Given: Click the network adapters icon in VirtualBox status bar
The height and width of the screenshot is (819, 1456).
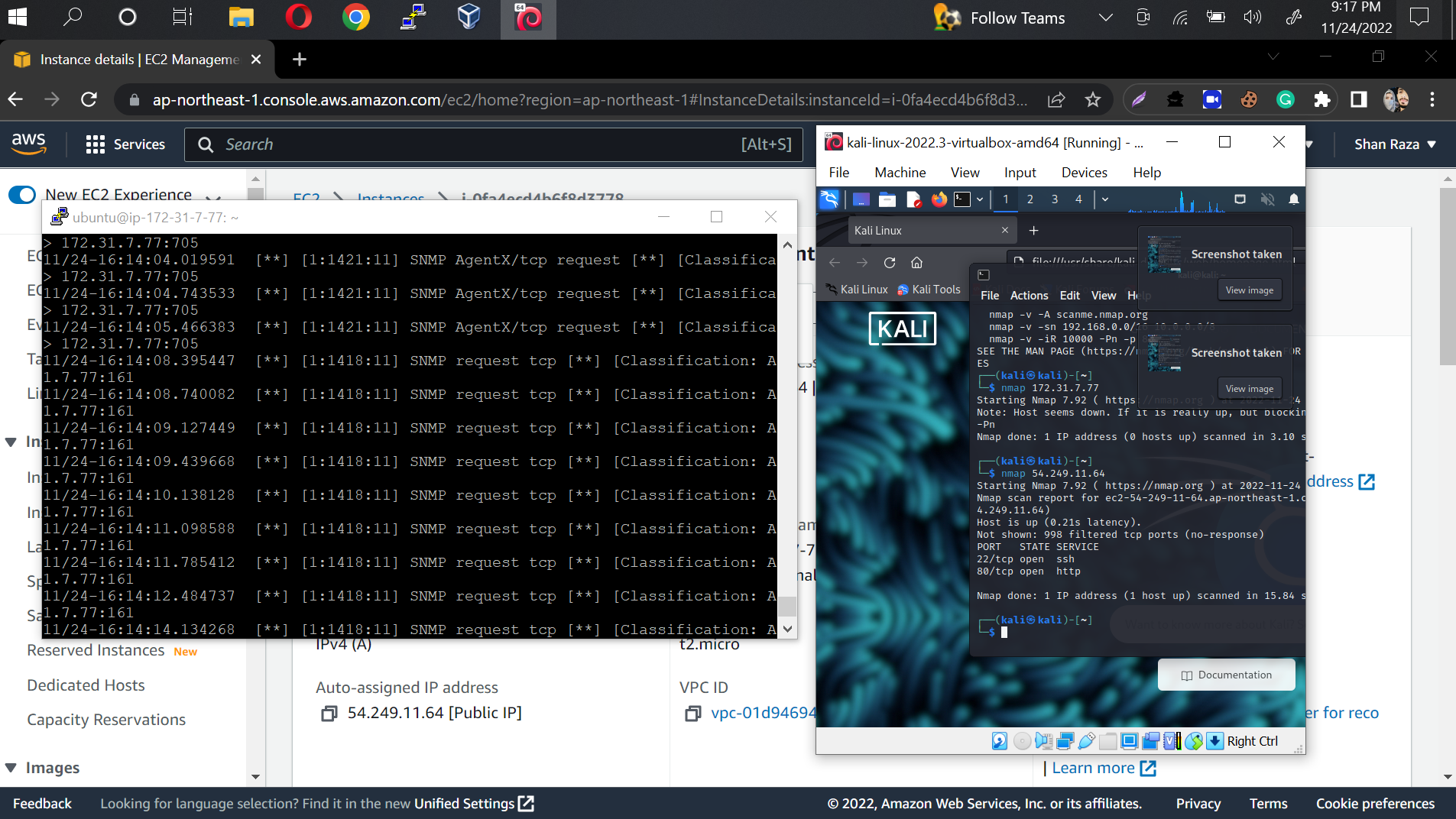Looking at the screenshot, I should 1065,740.
